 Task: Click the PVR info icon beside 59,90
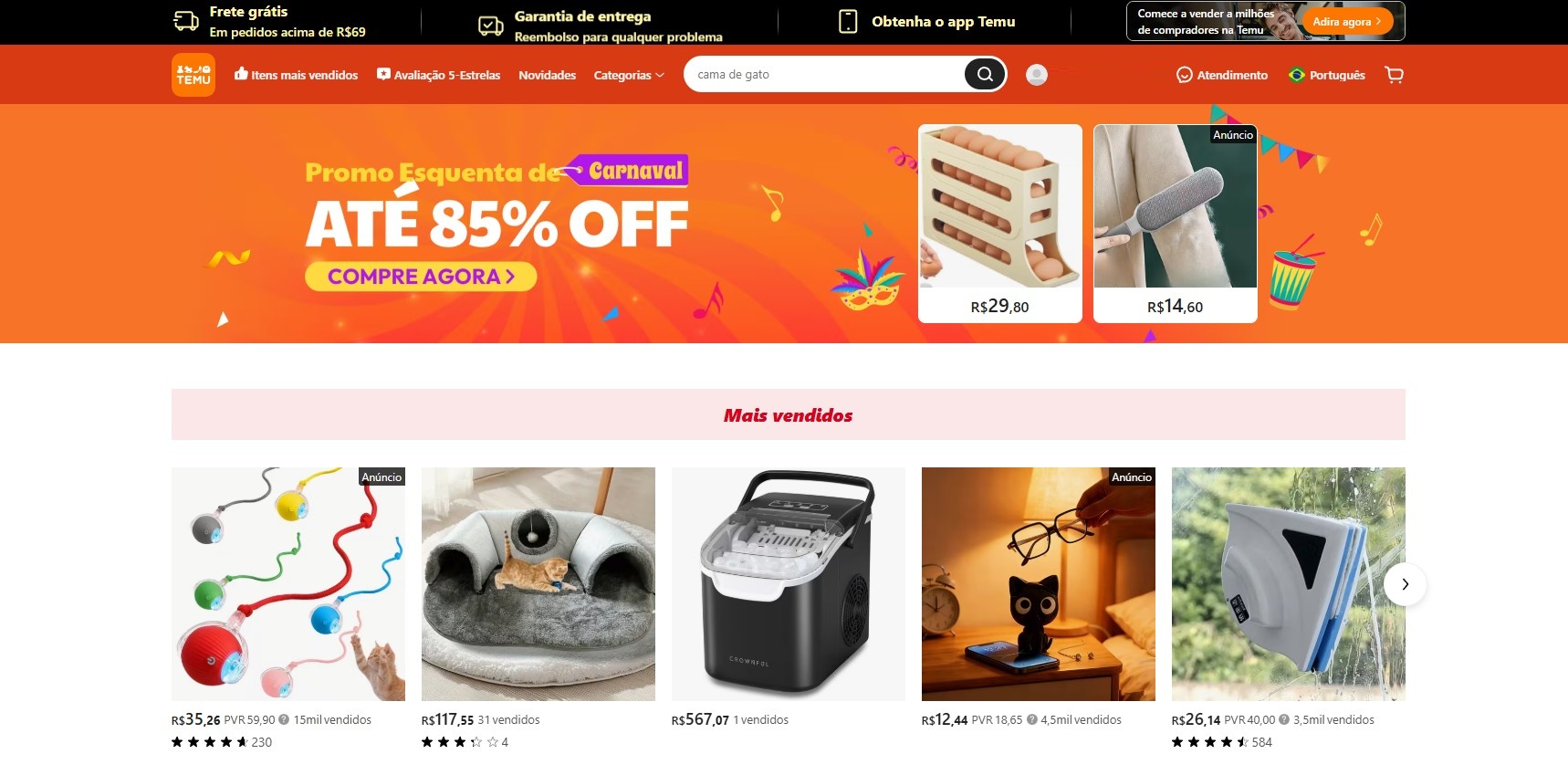[x=284, y=719]
